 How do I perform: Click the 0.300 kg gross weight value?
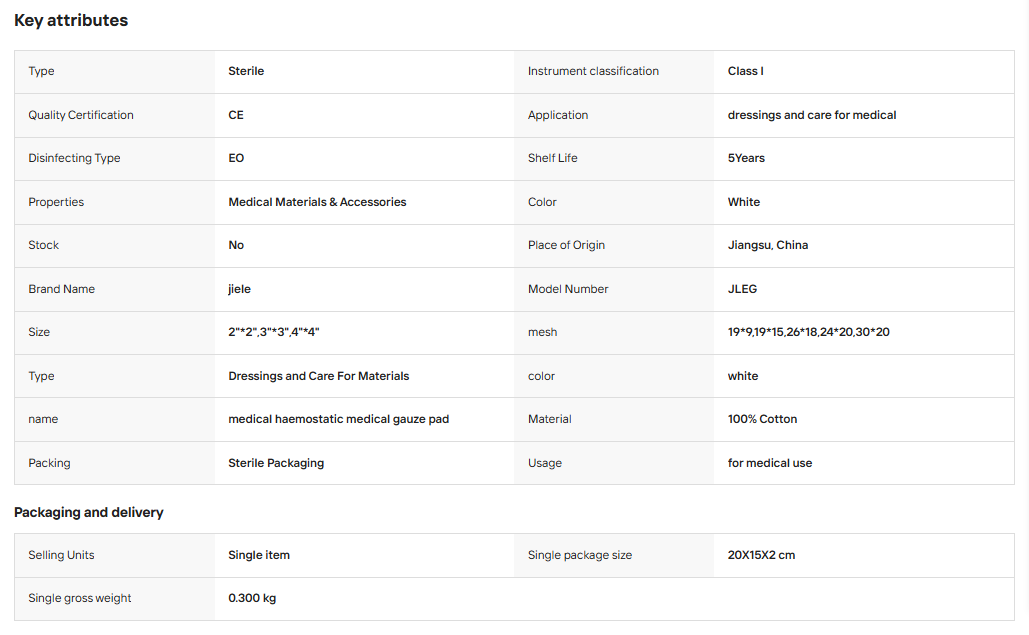click(252, 598)
